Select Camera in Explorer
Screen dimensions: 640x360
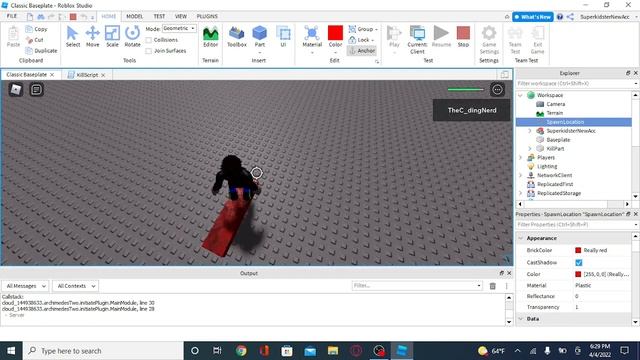[x=556, y=104]
